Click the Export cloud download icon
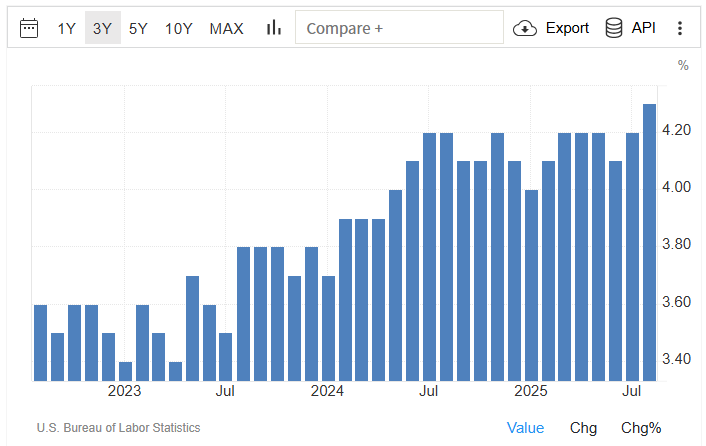Image resolution: width=706 pixels, height=446 pixels. [x=525, y=28]
